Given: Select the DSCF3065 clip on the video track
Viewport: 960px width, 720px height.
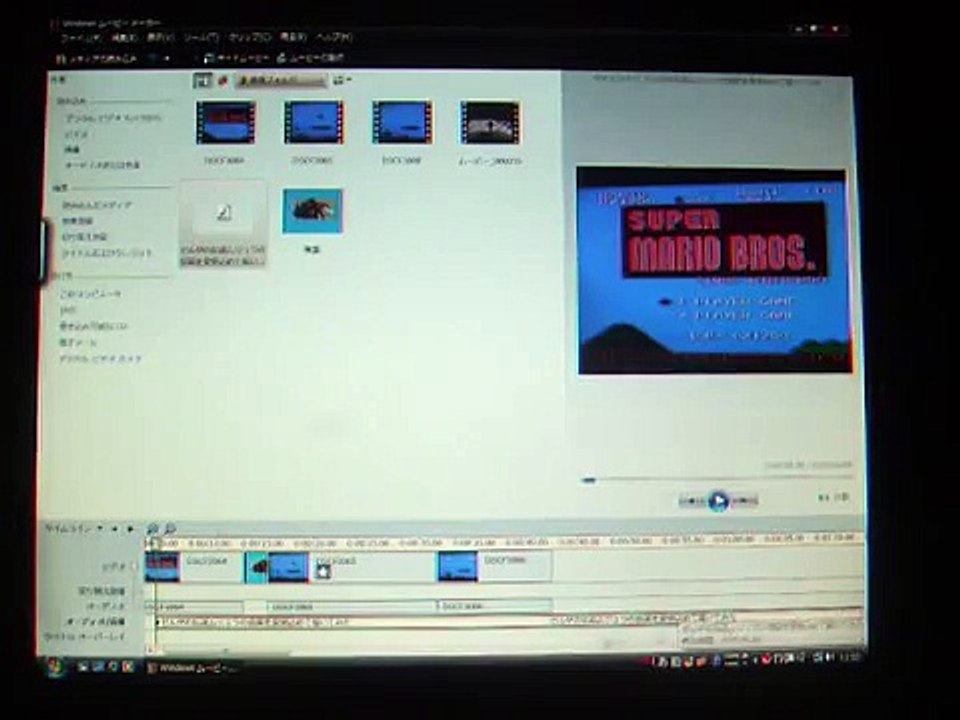Looking at the screenshot, I should [352, 567].
